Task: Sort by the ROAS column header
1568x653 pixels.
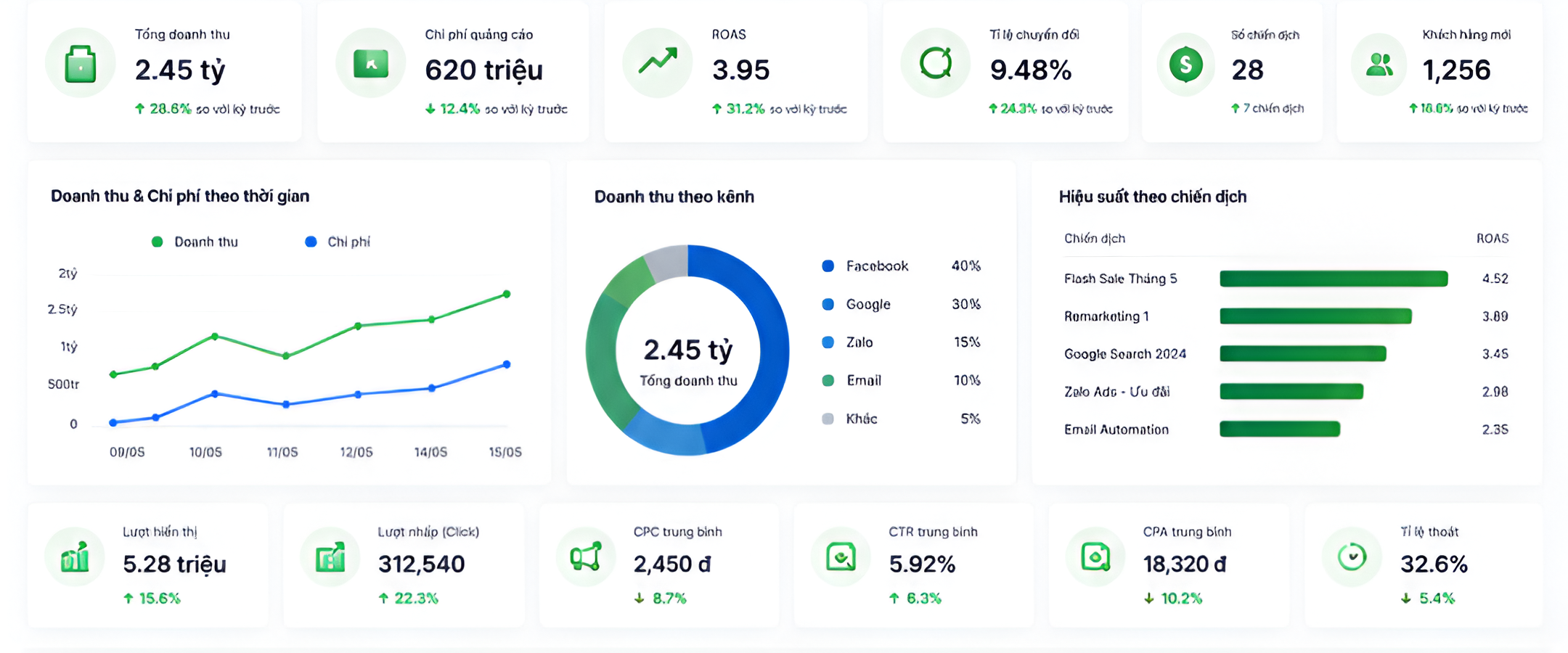Action: [x=1493, y=239]
